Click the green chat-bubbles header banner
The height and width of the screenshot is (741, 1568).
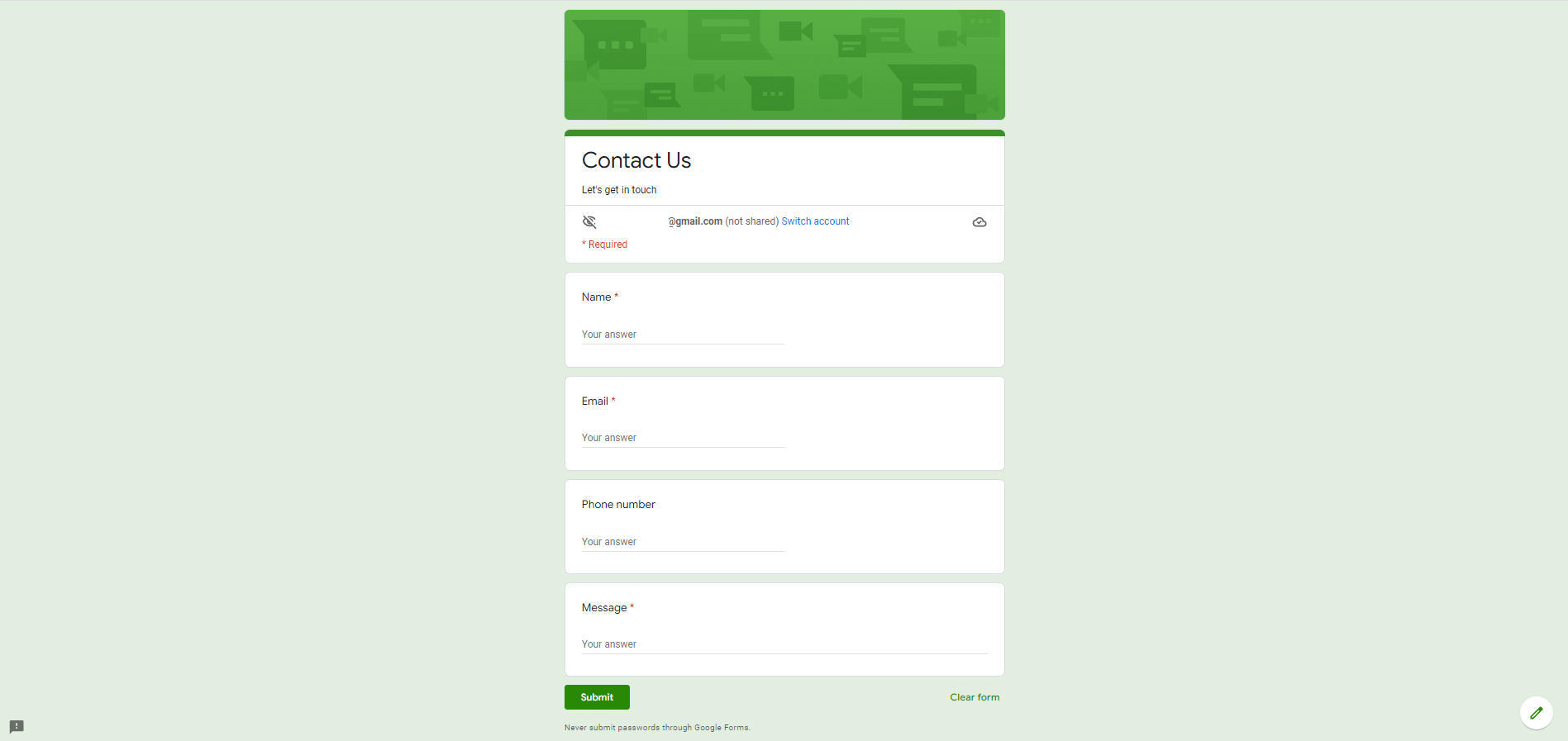[784, 64]
